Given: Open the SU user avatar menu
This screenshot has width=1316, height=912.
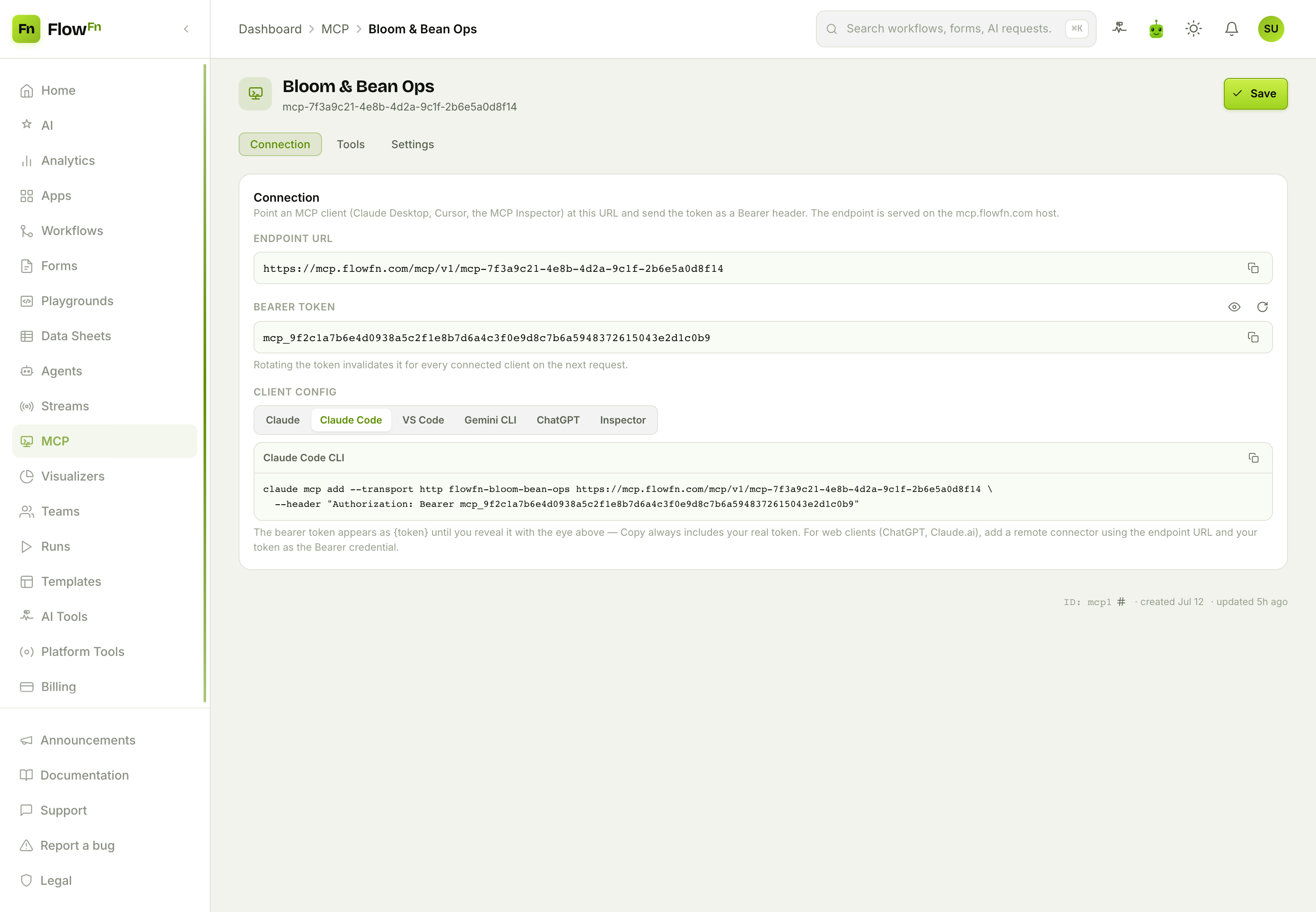Looking at the screenshot, I should pyautogui.click(x=1271, y=28).
